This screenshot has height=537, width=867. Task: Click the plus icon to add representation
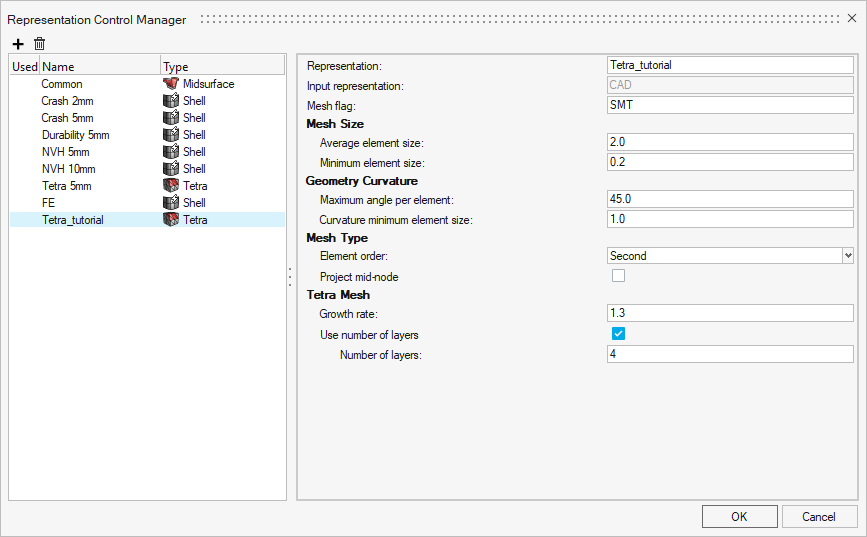coord(18,44)
